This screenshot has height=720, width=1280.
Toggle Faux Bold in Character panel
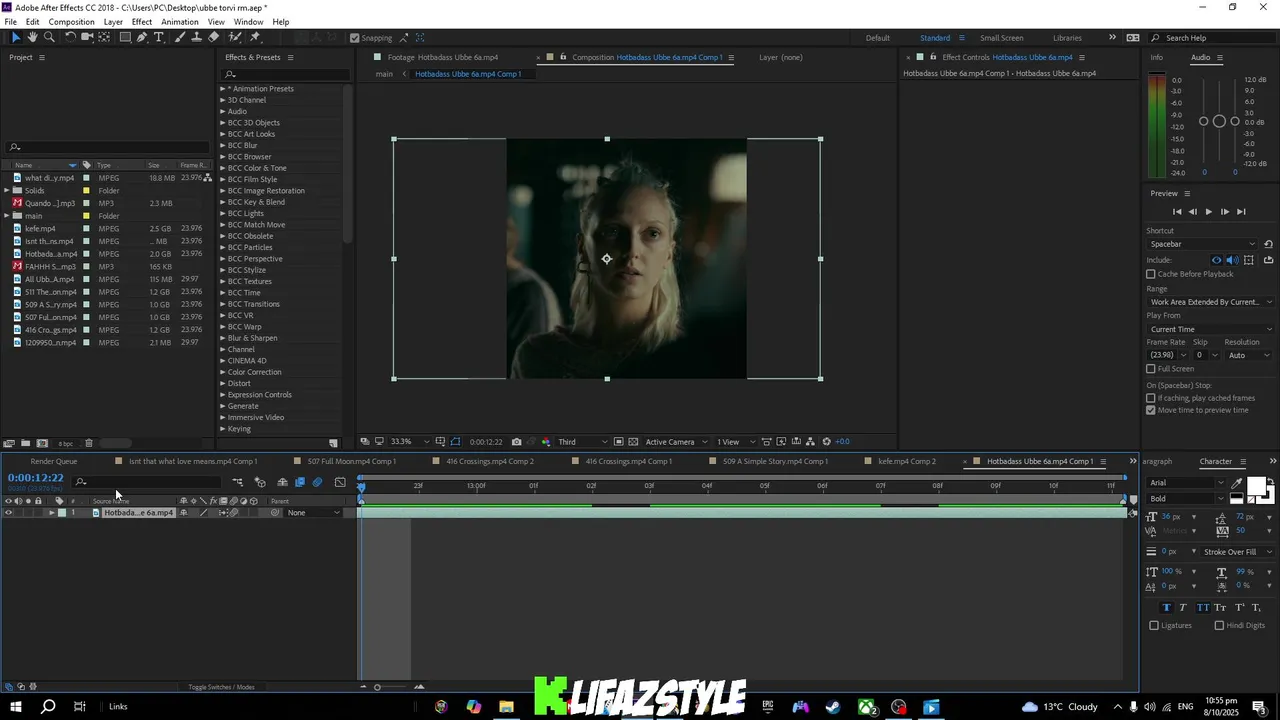coord(1166,607)
